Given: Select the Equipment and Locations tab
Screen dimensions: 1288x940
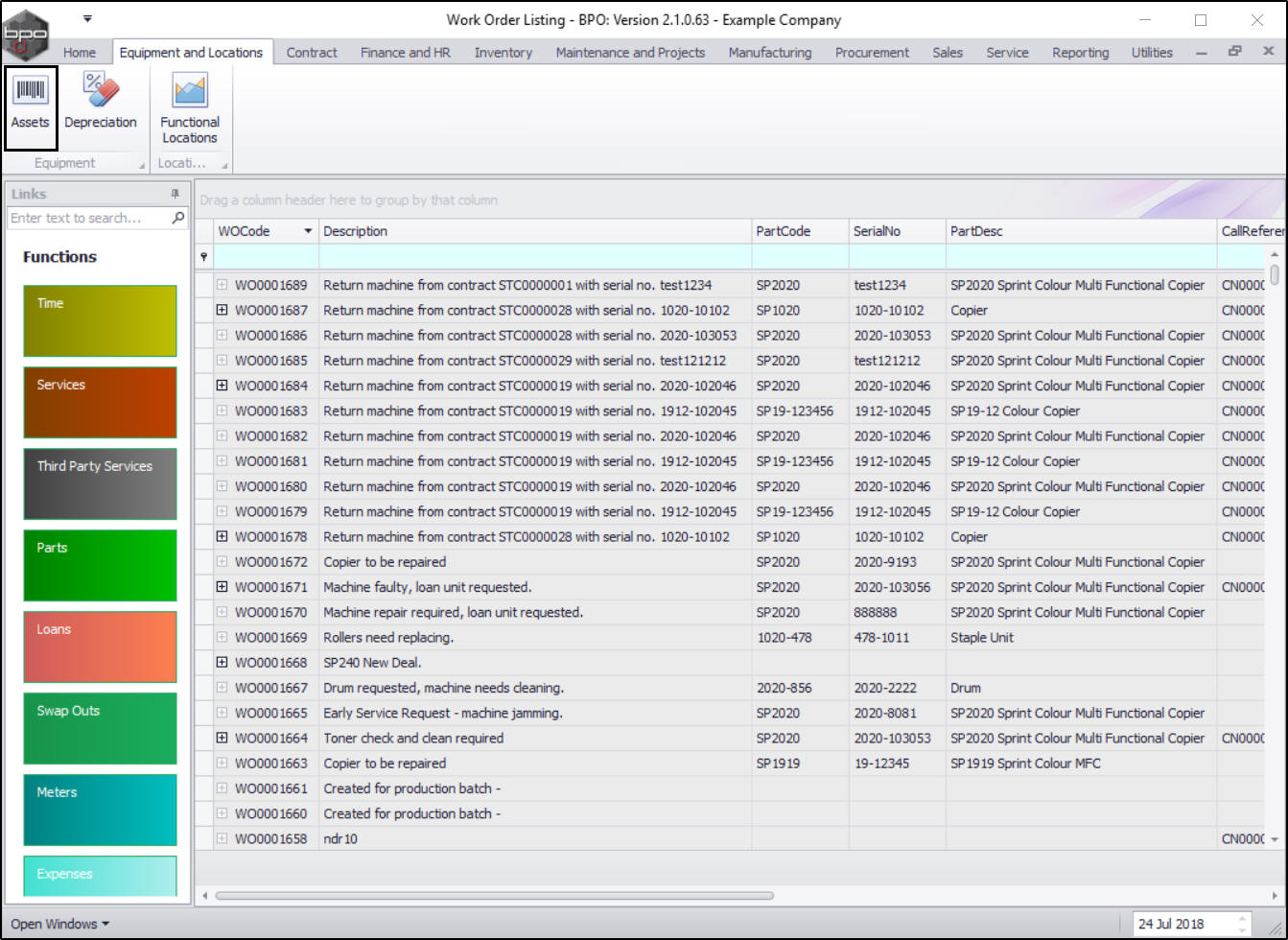Looking at the screenshot, I should pos(191,53).
